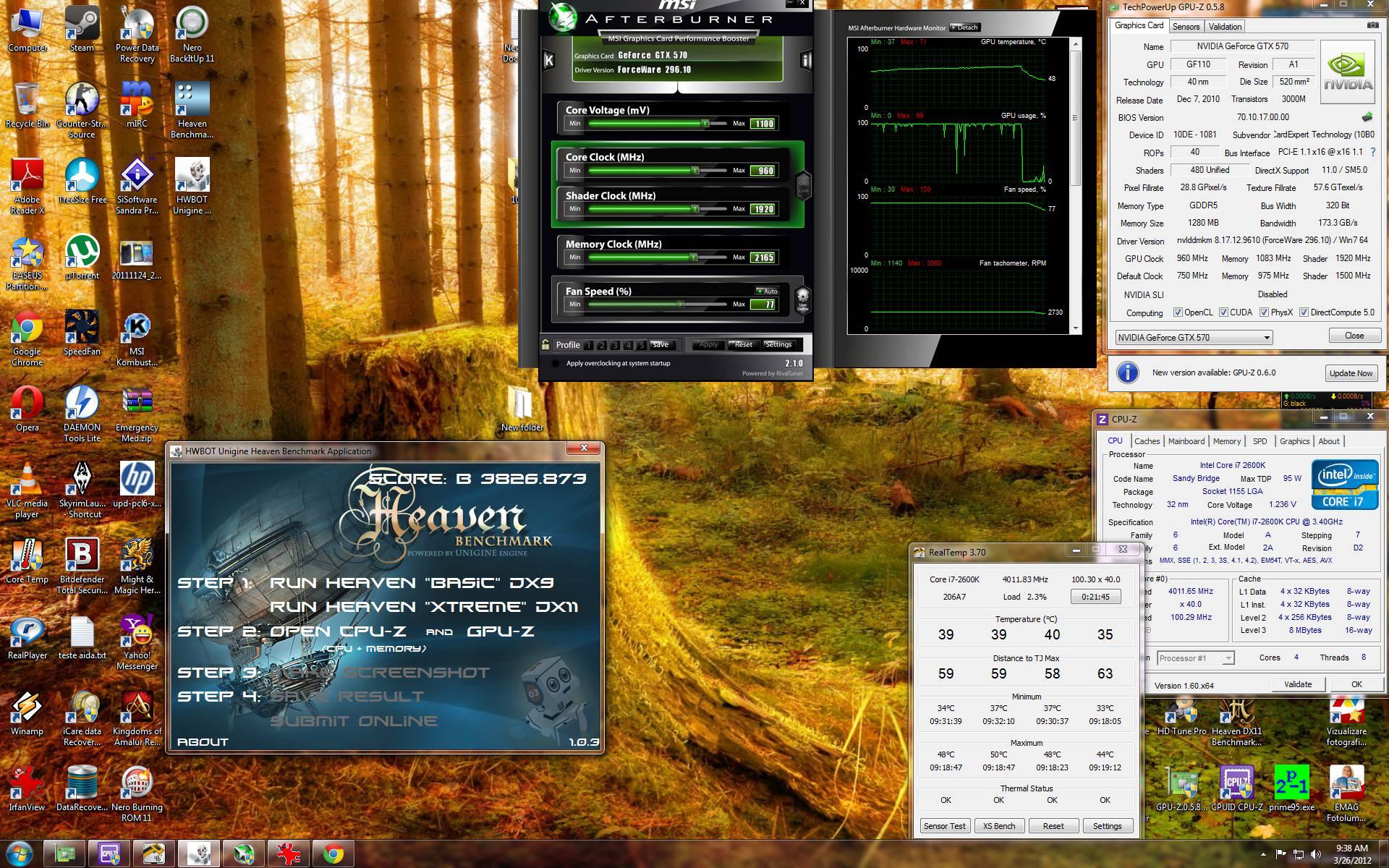Open HD Tune Pro desktop shortcut
Viewport: 1389px width, 868px height.
1181,718
